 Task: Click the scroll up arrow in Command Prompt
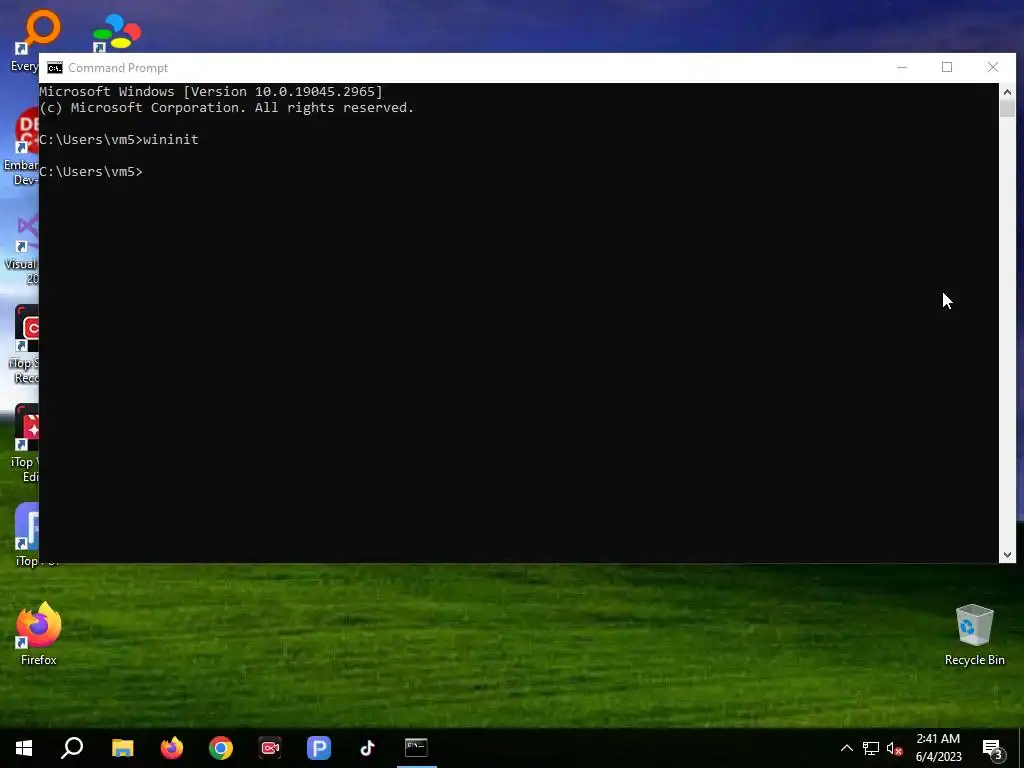tap(1007, 91)
